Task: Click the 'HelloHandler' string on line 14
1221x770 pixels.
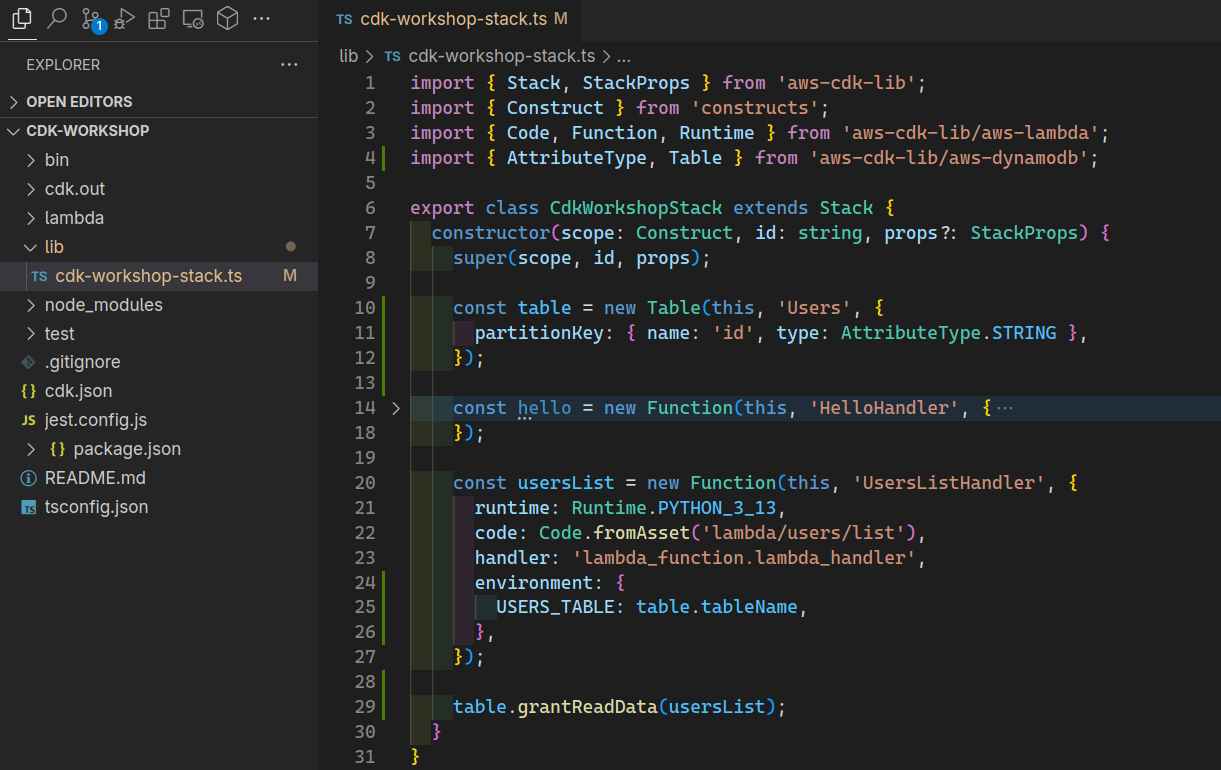Action: click(885, 408)
